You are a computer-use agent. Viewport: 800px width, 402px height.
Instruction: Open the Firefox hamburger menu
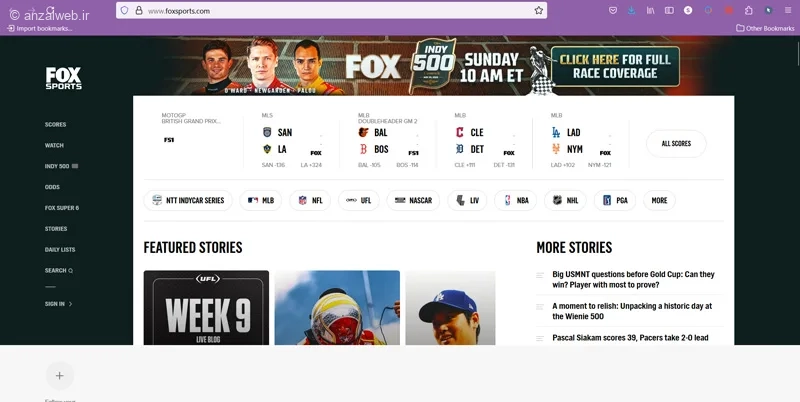(x=788, y=10)
